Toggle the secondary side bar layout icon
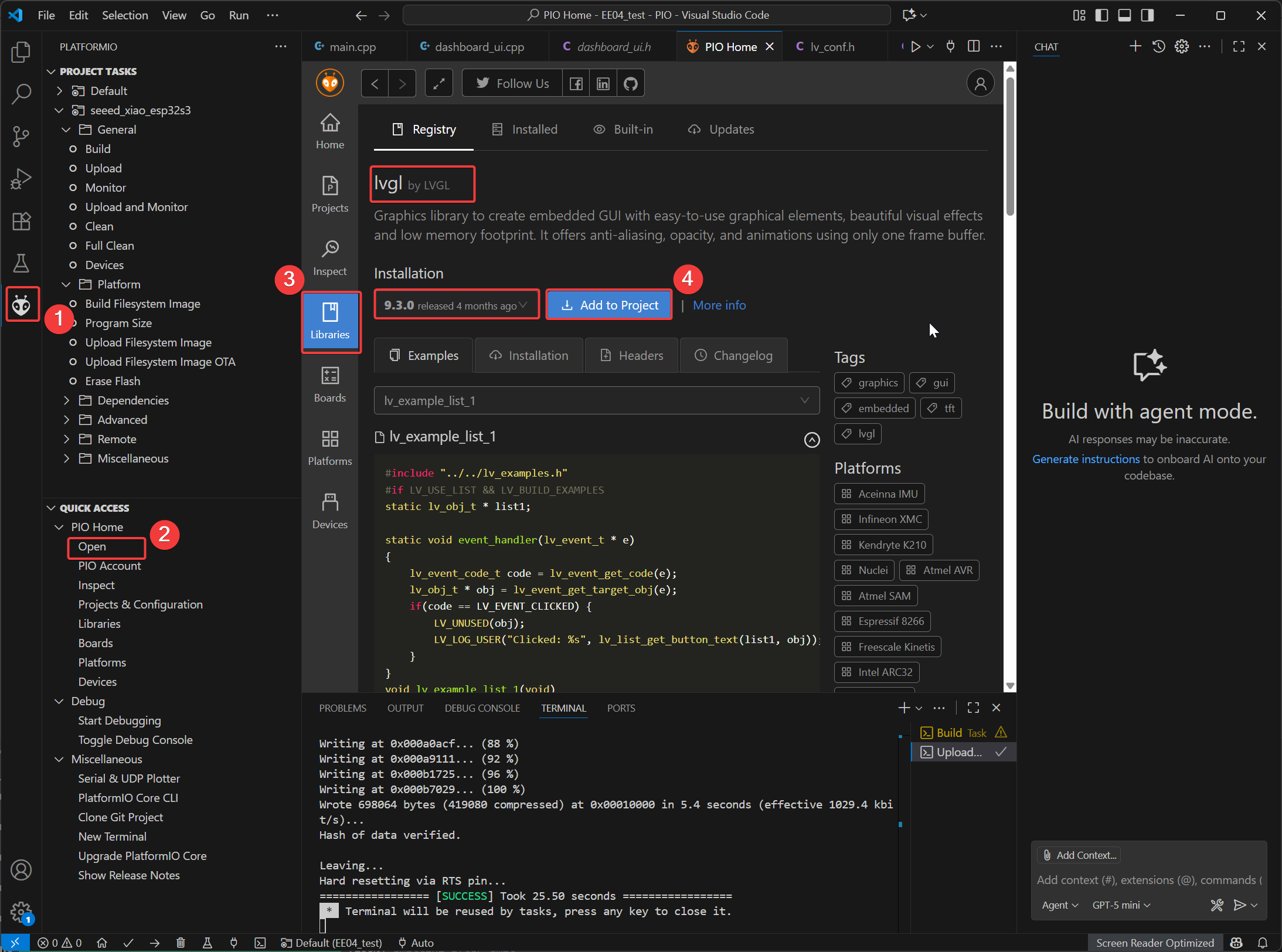This screenshot has height=952, width=1282. 1147,15
